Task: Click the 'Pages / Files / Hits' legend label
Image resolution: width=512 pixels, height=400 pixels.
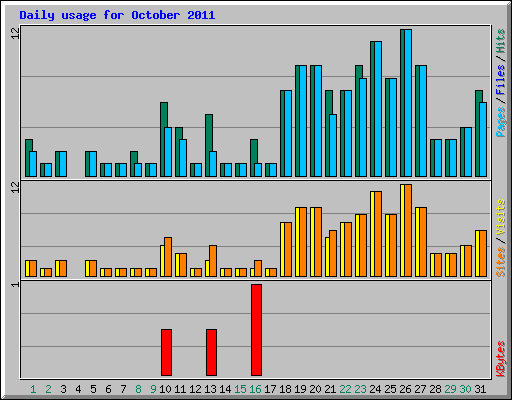Action: (x=501, y=83)
